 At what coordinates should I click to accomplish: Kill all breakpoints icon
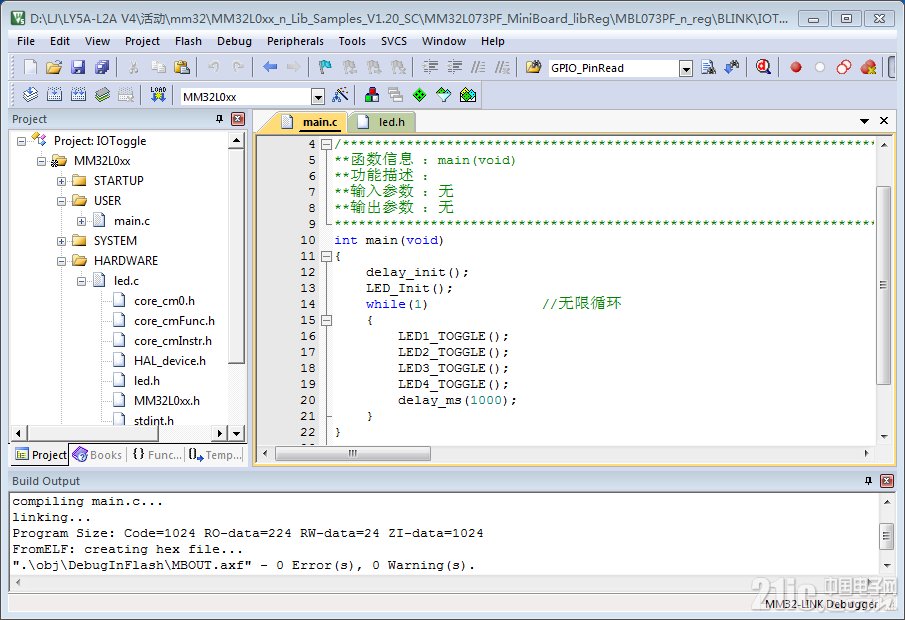[x=868, y=68]
